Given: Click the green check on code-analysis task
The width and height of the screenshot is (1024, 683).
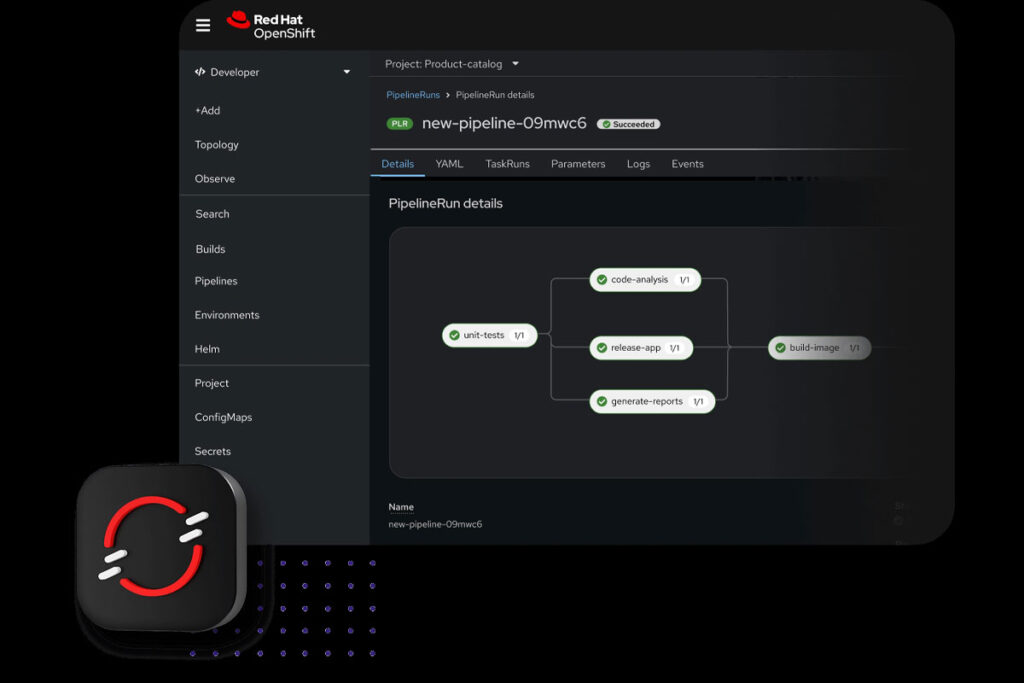Looking at the screenshot, I should (601, 280).
